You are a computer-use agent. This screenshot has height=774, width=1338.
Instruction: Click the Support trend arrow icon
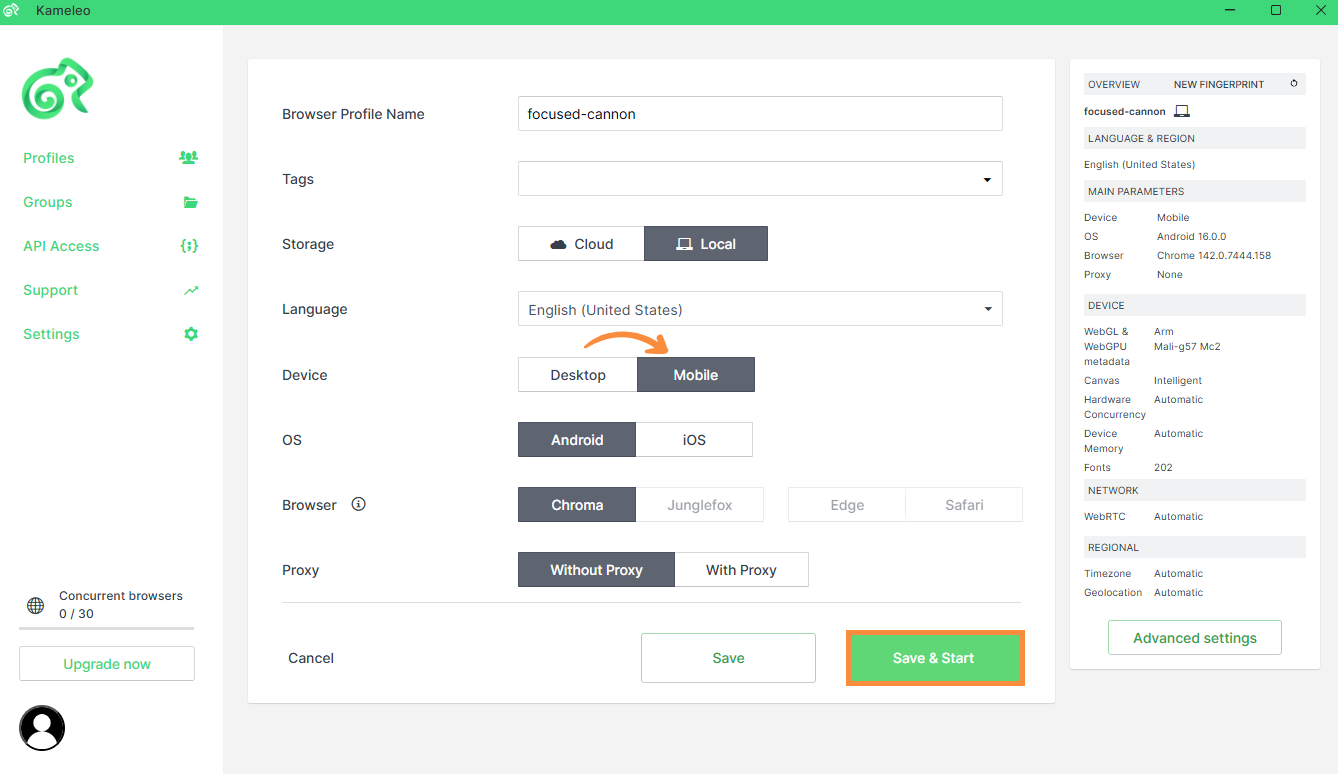[x=191, y=290]
